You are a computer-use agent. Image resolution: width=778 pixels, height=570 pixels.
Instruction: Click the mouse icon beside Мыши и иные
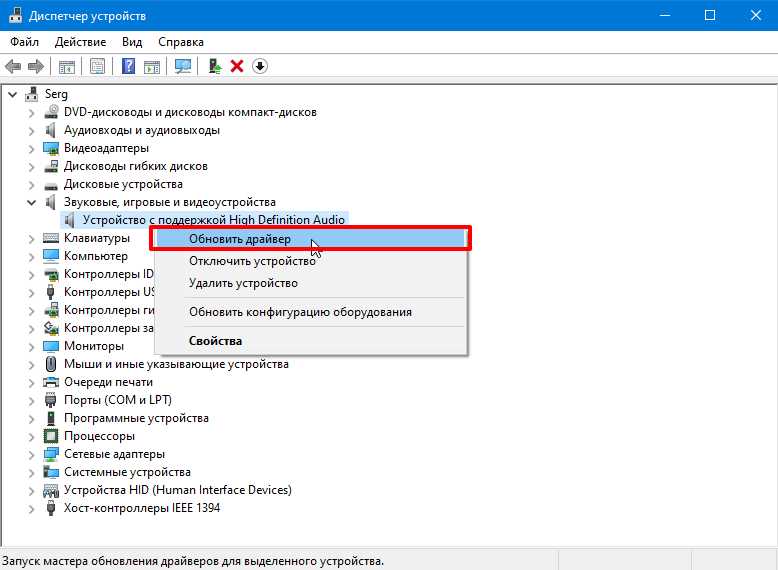[51, 364]
